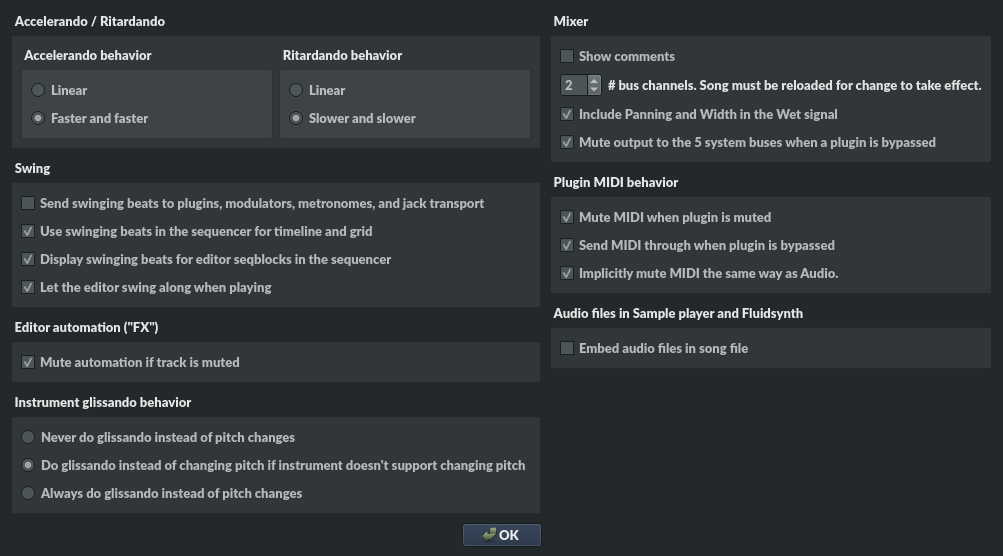Choose Linear ritardando behavior

pos(296,90)
